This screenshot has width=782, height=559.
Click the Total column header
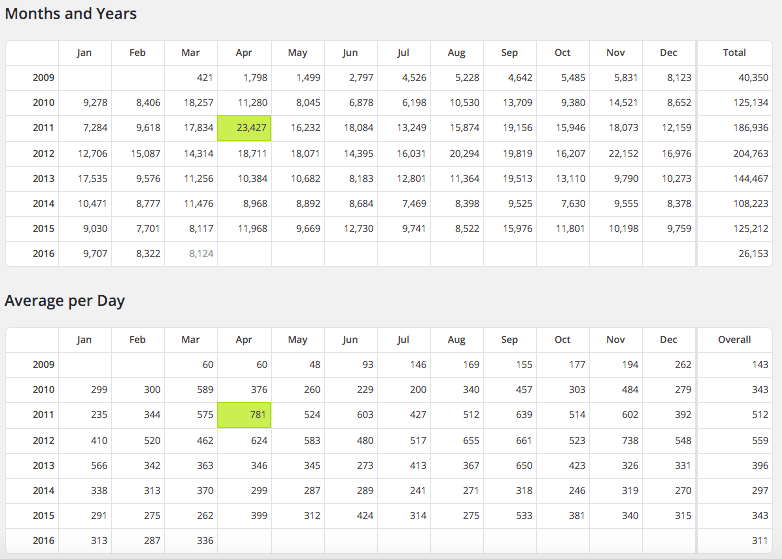734,53
